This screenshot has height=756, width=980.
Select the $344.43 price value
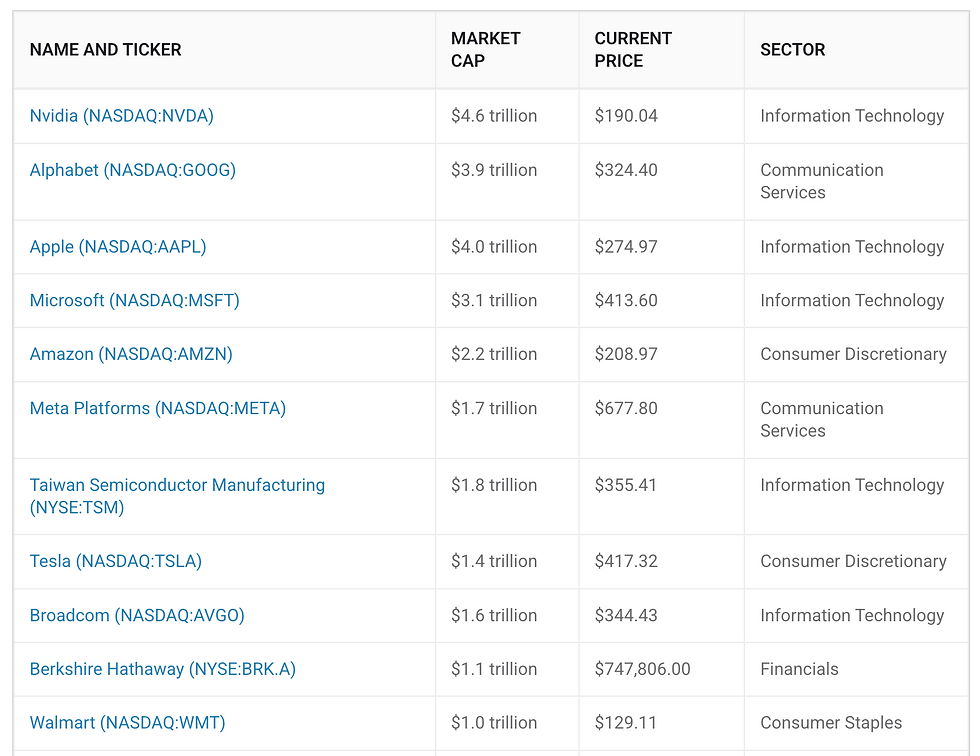click(x=626, y=615)
